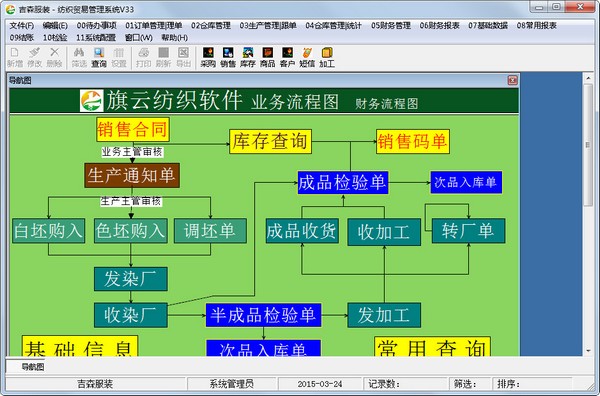Click the 销售码单 flow box

point(412,142)
